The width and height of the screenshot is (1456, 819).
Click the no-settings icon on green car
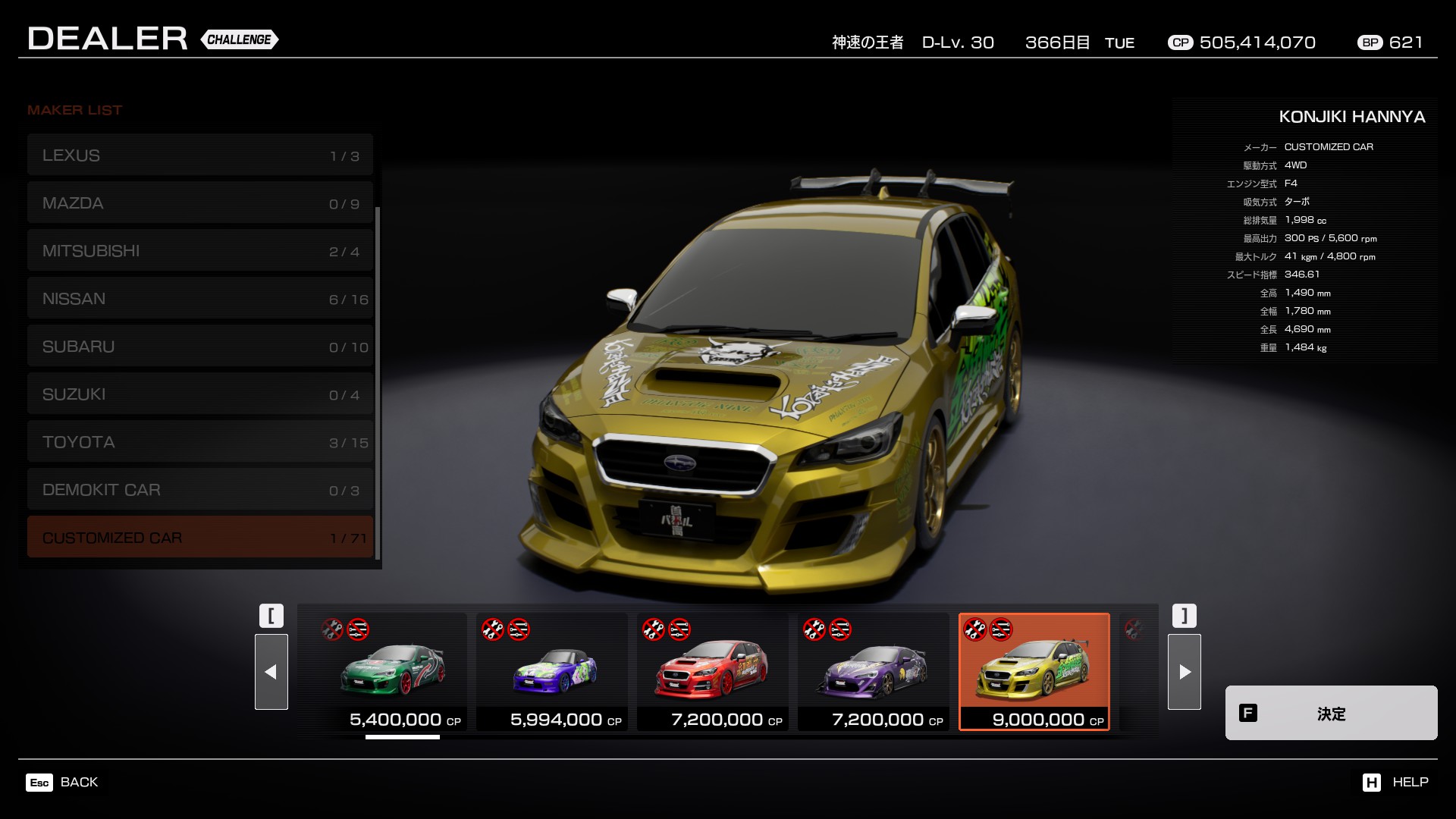tap(358, 629)
